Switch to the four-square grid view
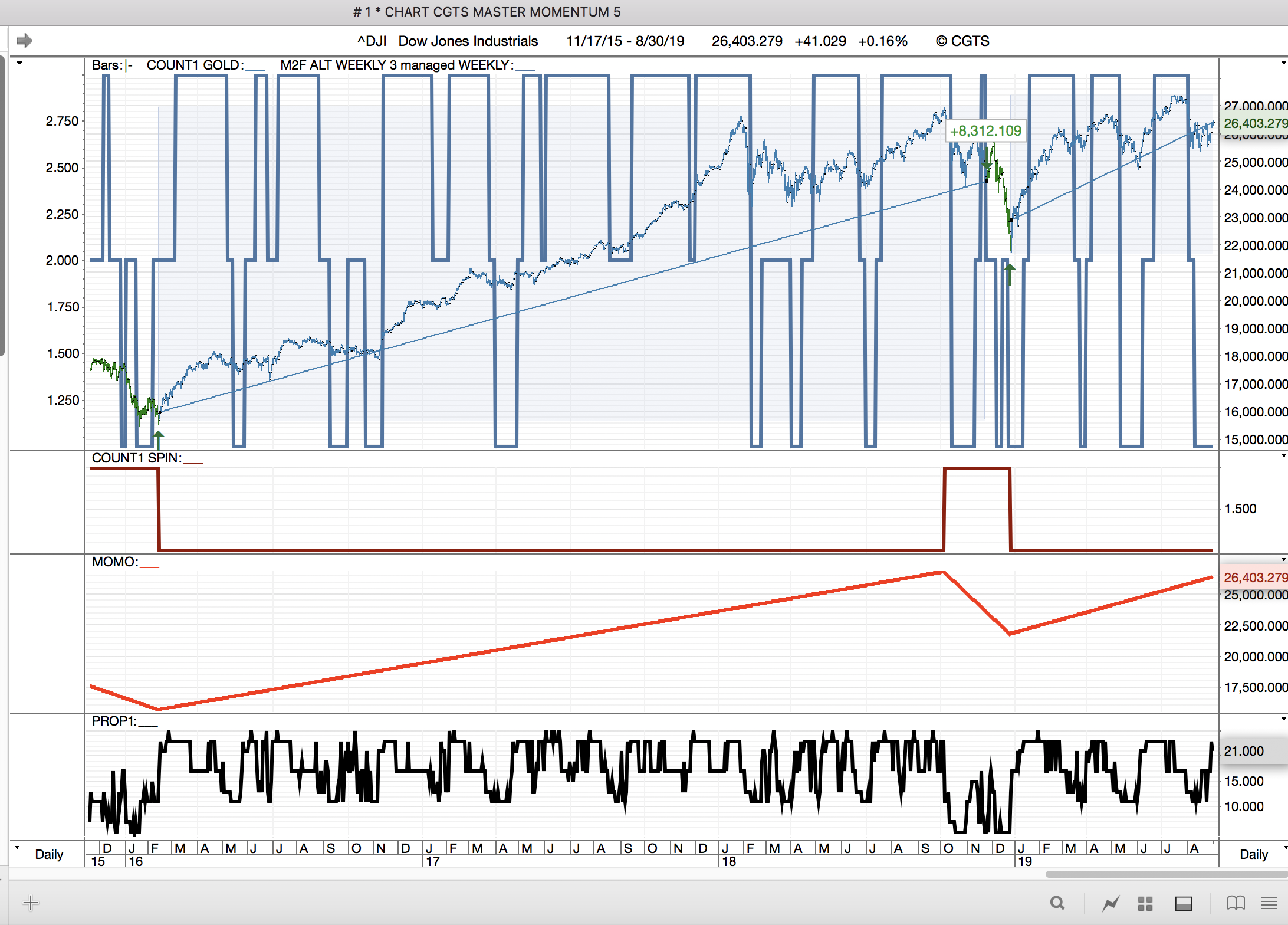 pos(1145,903)
